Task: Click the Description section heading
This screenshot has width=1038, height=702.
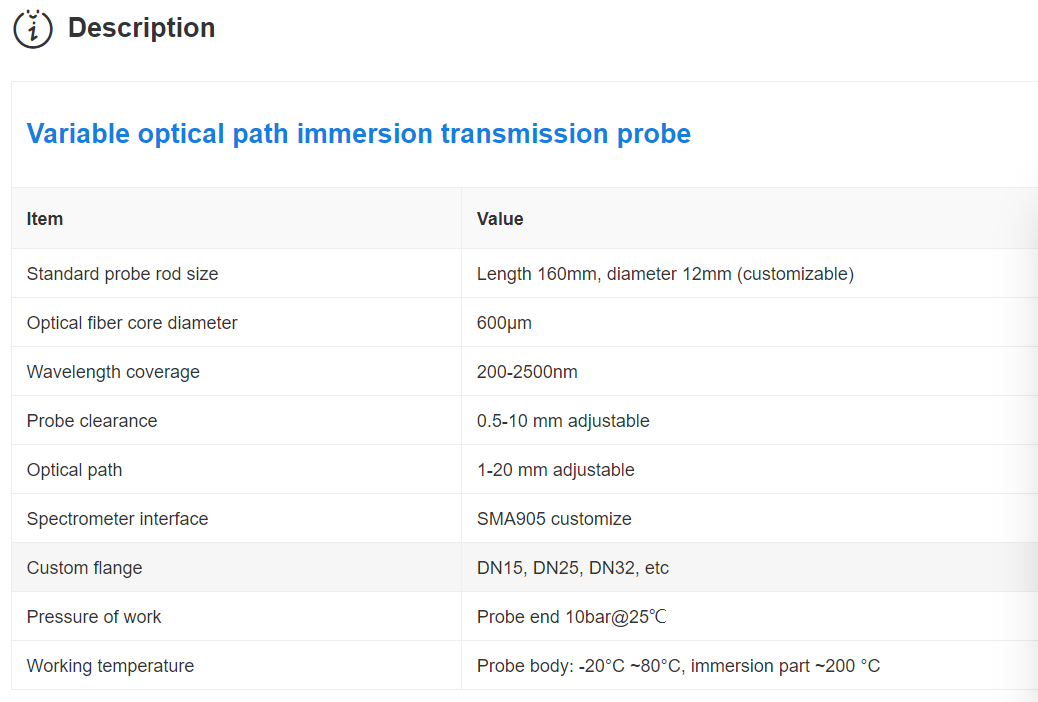Action: pos(141,28)
